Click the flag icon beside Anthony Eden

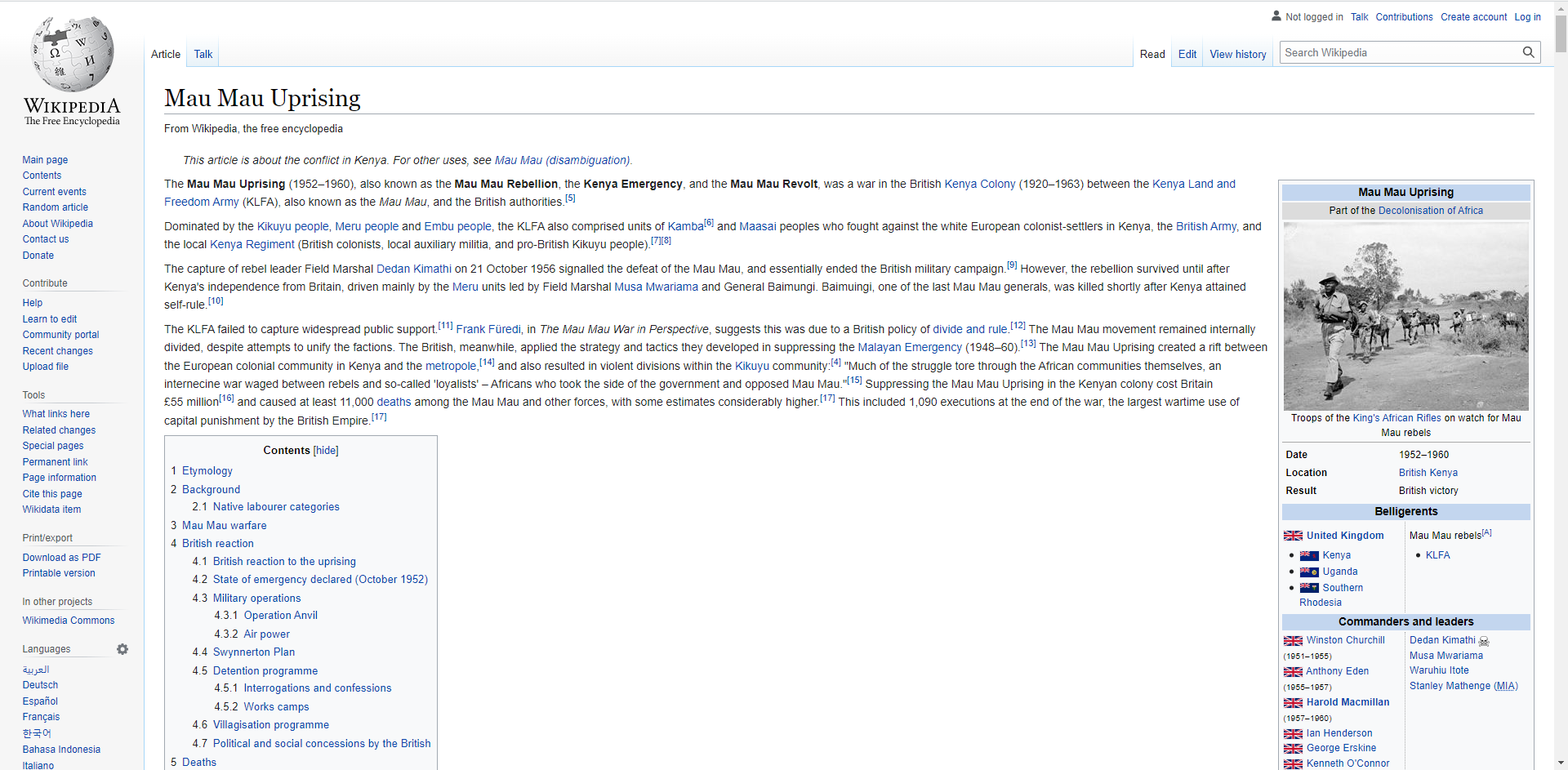coord(1293,672)
